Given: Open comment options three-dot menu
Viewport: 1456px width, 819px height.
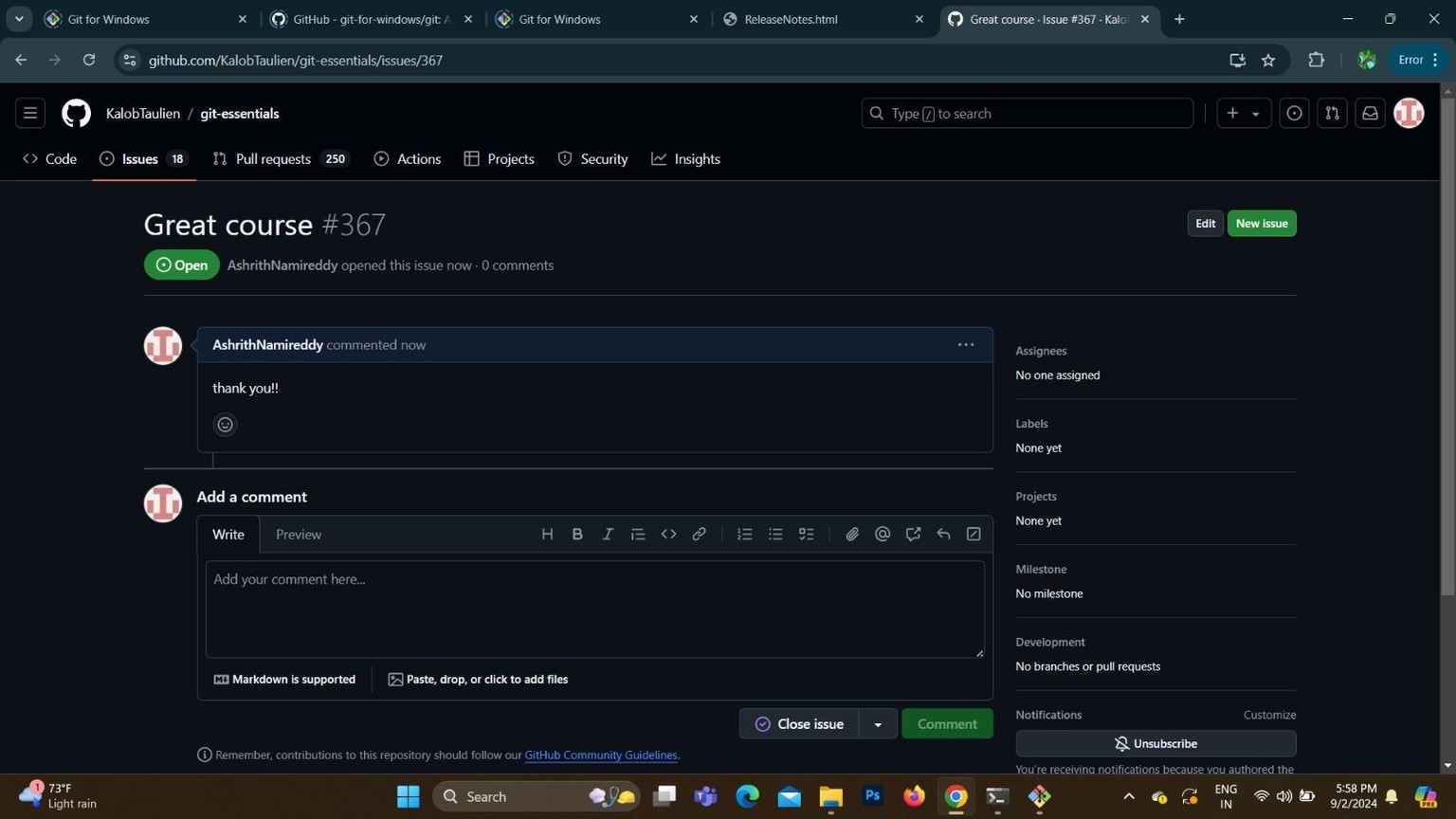Looking at the screenshot, I should [966, 345].
